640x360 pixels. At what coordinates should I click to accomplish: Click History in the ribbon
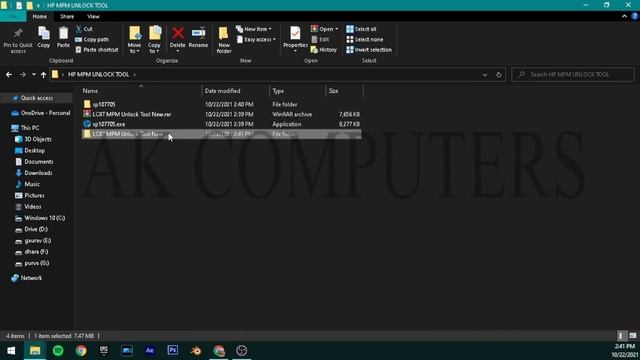[x=324, y=49]
